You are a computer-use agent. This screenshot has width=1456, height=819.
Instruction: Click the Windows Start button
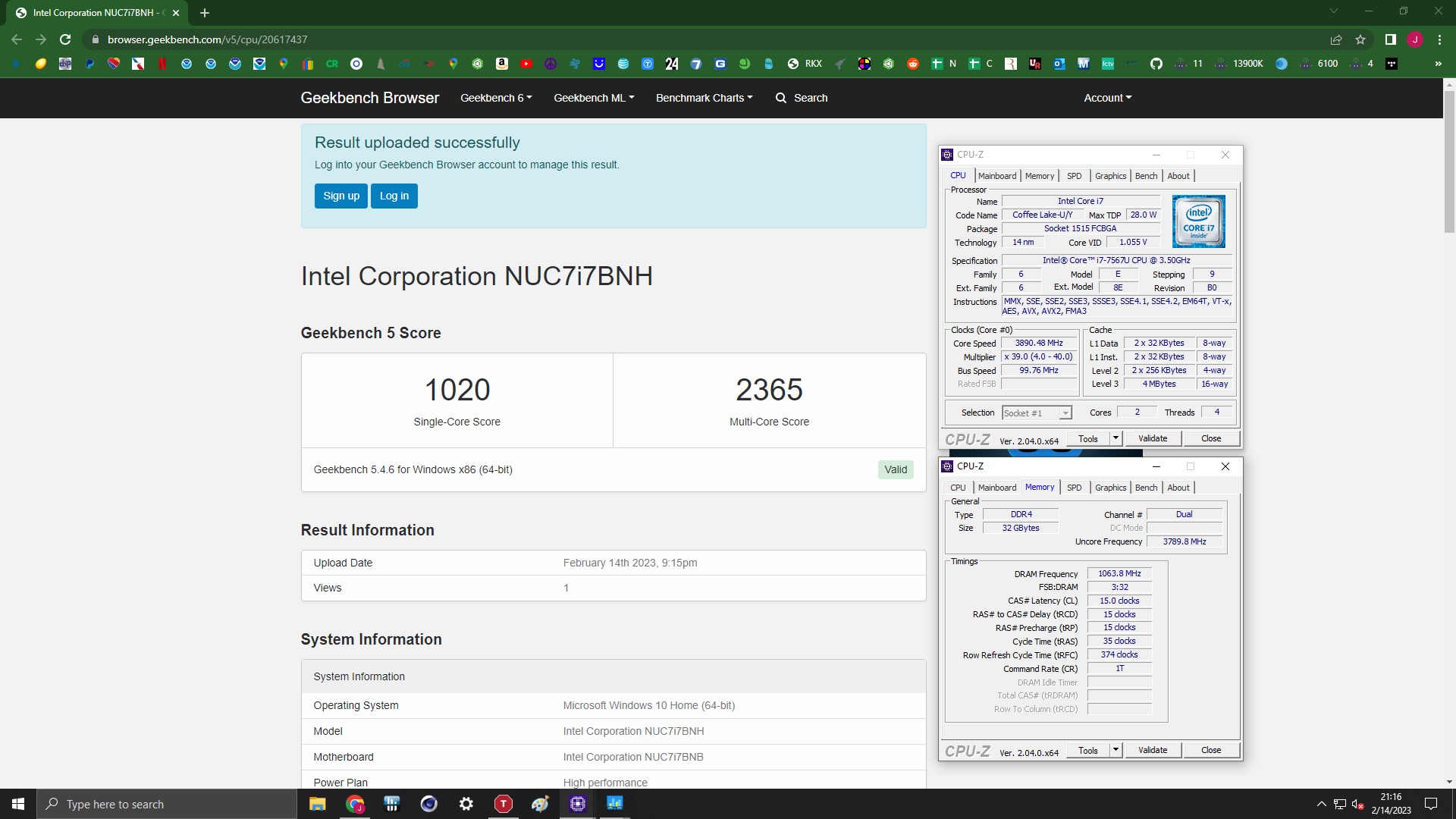18,804
